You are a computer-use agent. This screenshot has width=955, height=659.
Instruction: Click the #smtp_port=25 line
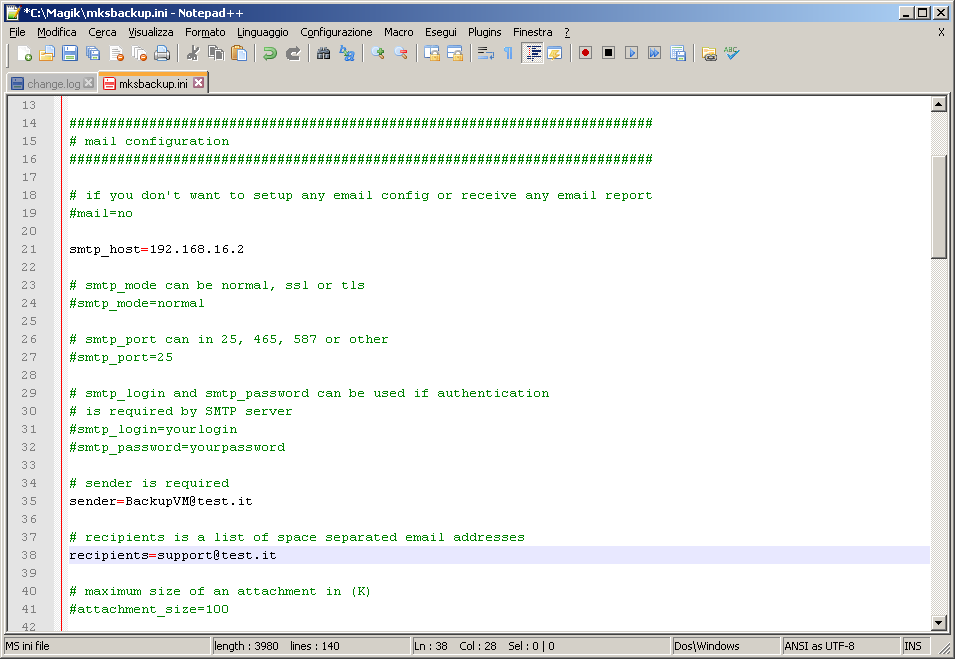pyautogui.click(x=121, y=357)
